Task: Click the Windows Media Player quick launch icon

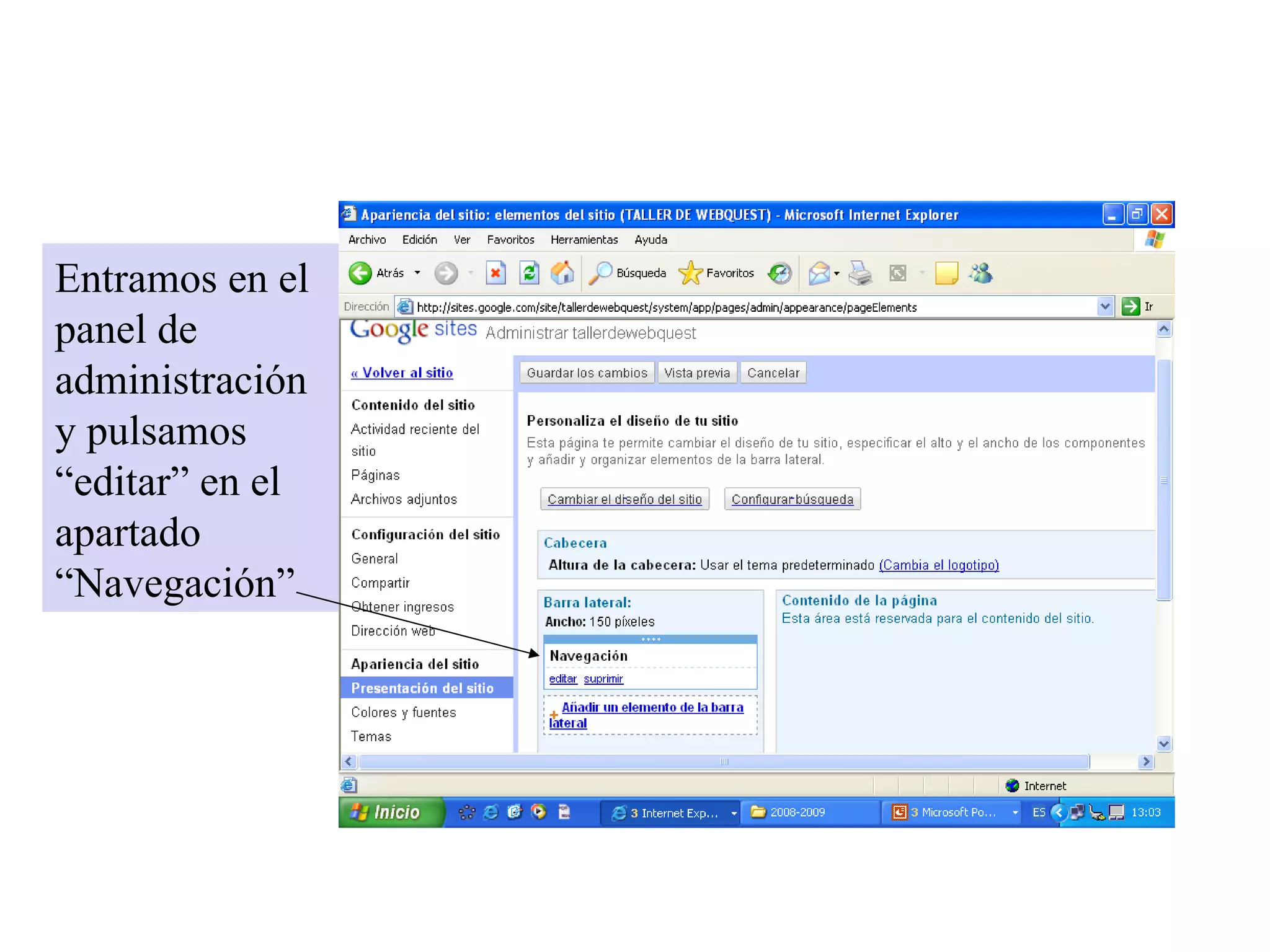Action: coord(539,813)
